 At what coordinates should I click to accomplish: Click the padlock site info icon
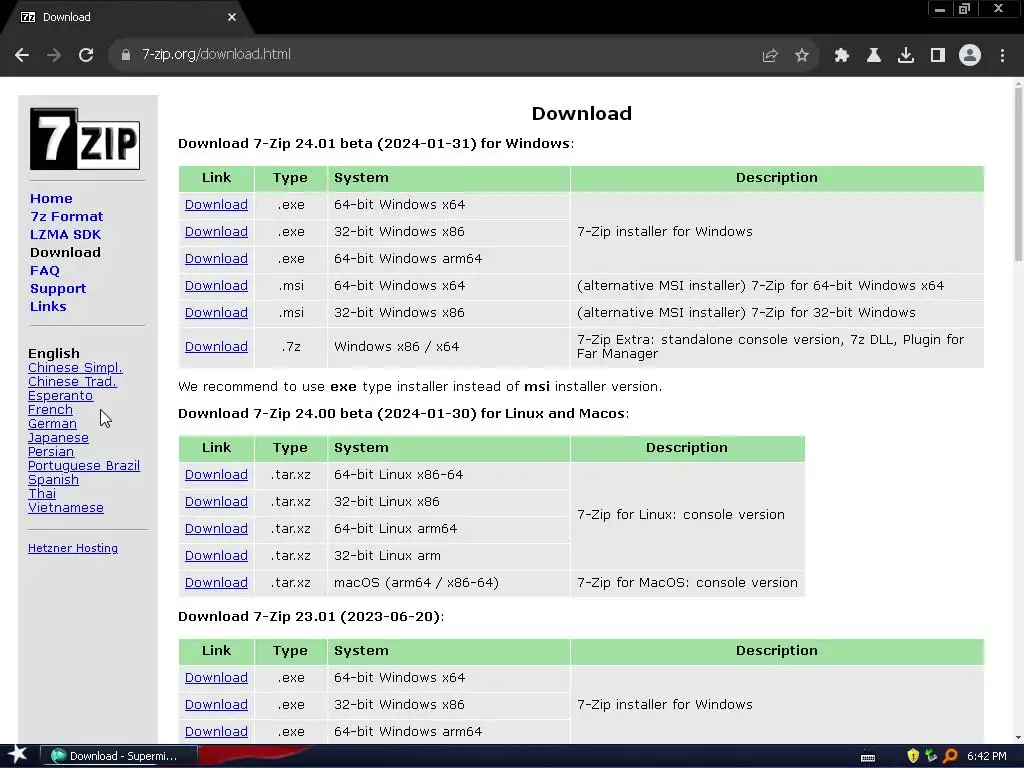click(126, 55)
